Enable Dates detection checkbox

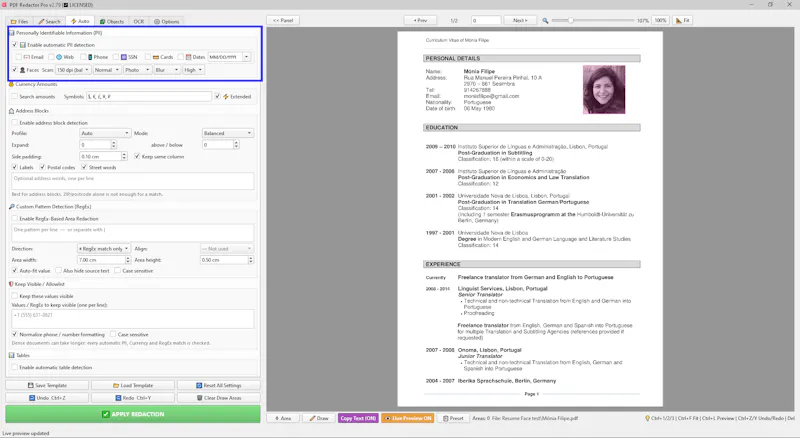[180, 57]
